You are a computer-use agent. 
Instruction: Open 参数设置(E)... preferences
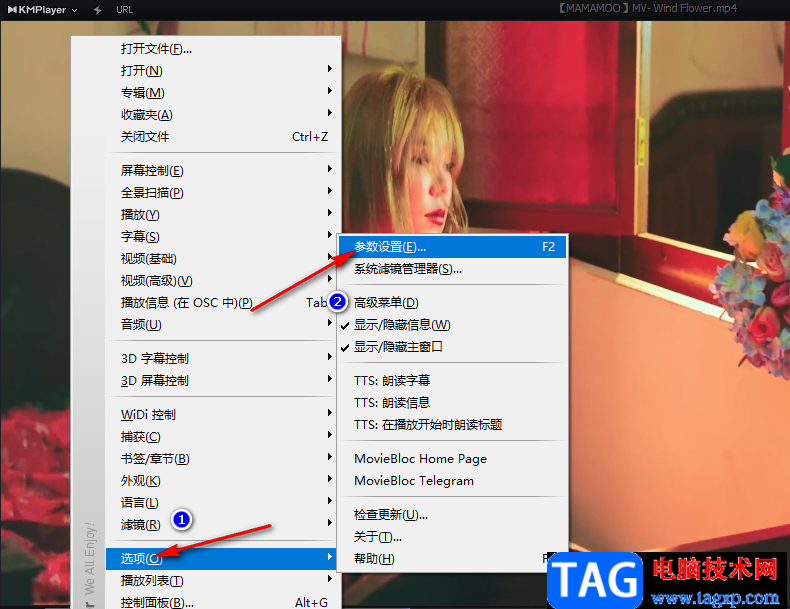coord(452,247)
